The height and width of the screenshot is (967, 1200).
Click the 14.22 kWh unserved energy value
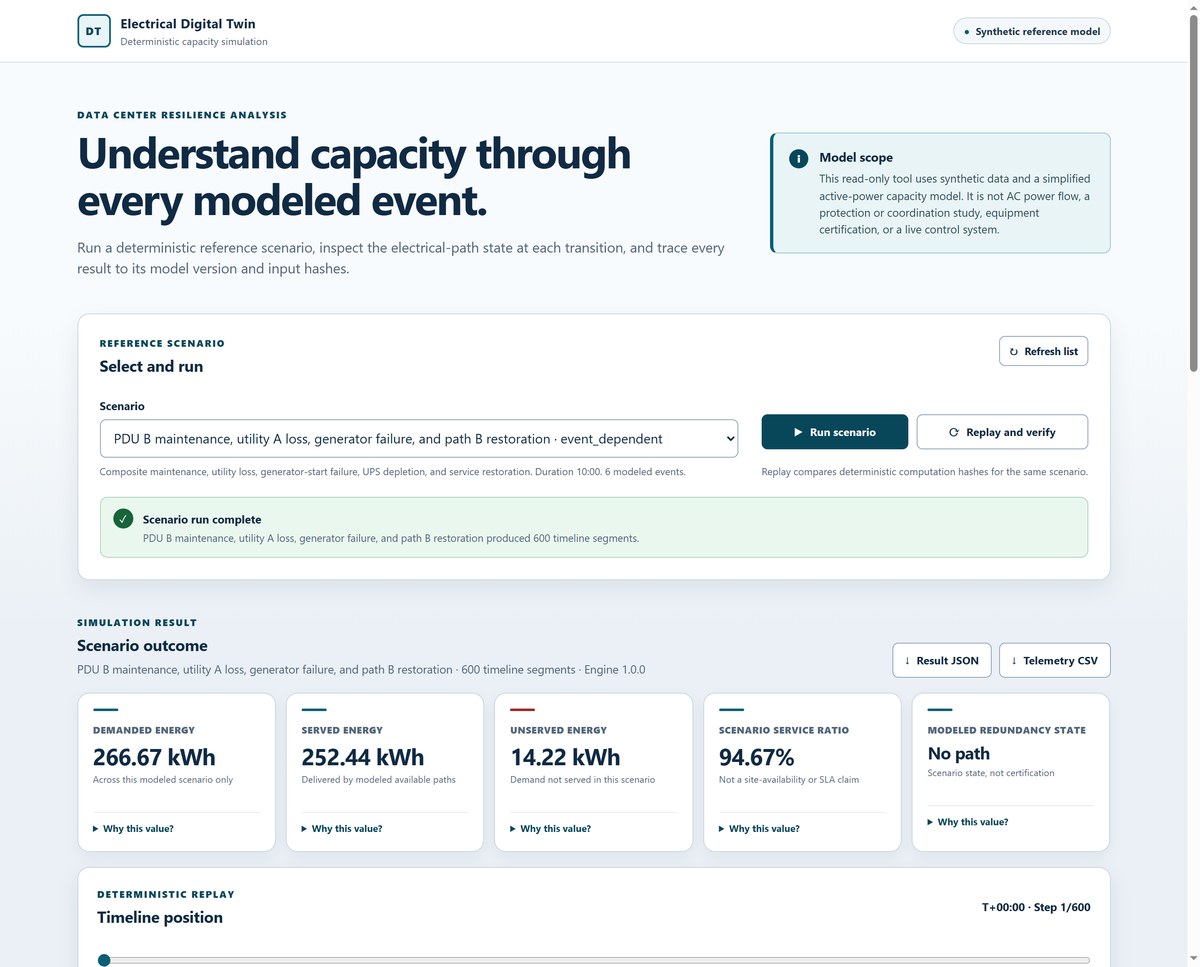point(565,757)
